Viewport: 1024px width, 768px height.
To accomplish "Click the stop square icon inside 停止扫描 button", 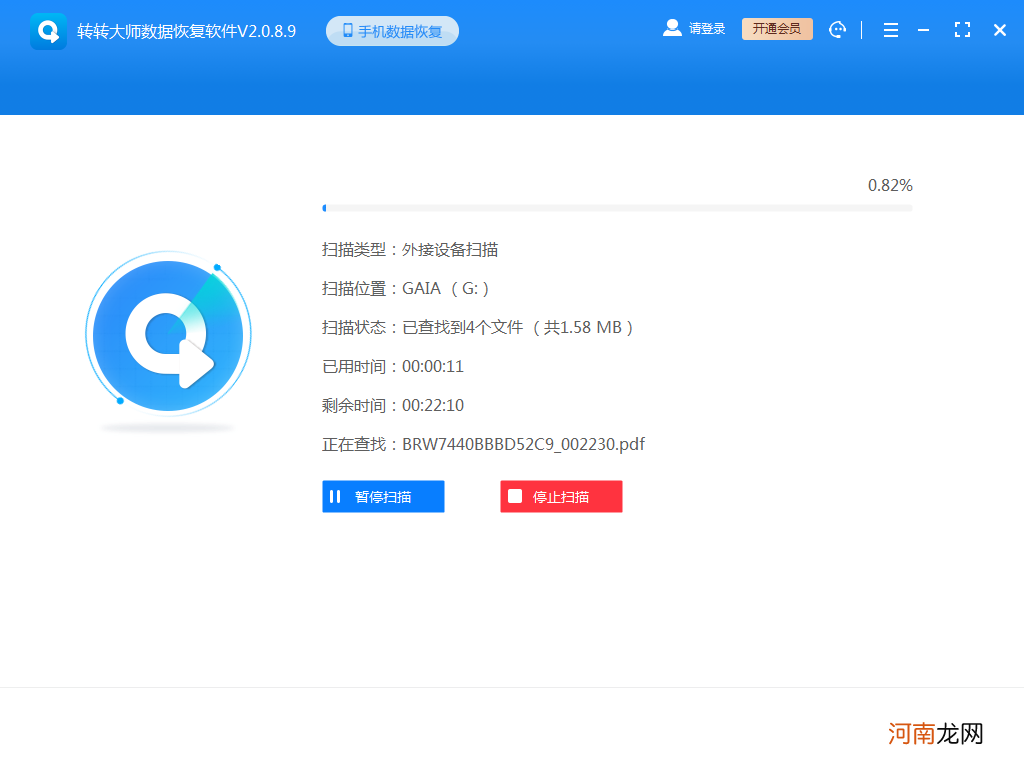I will 514,496.
